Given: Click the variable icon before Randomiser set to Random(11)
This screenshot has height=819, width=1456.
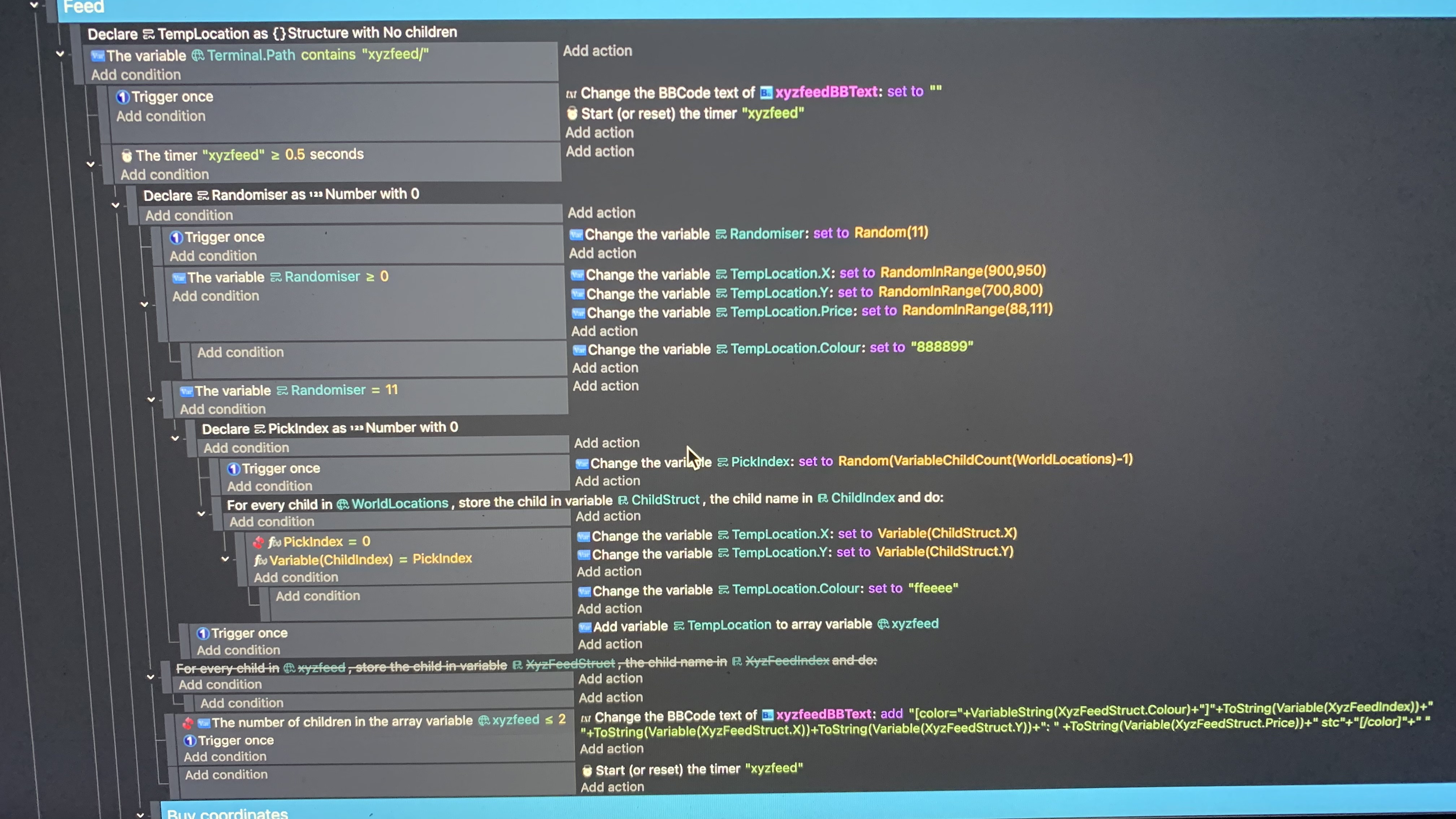Looking at the screenshot, I should (x=576, y=235).
